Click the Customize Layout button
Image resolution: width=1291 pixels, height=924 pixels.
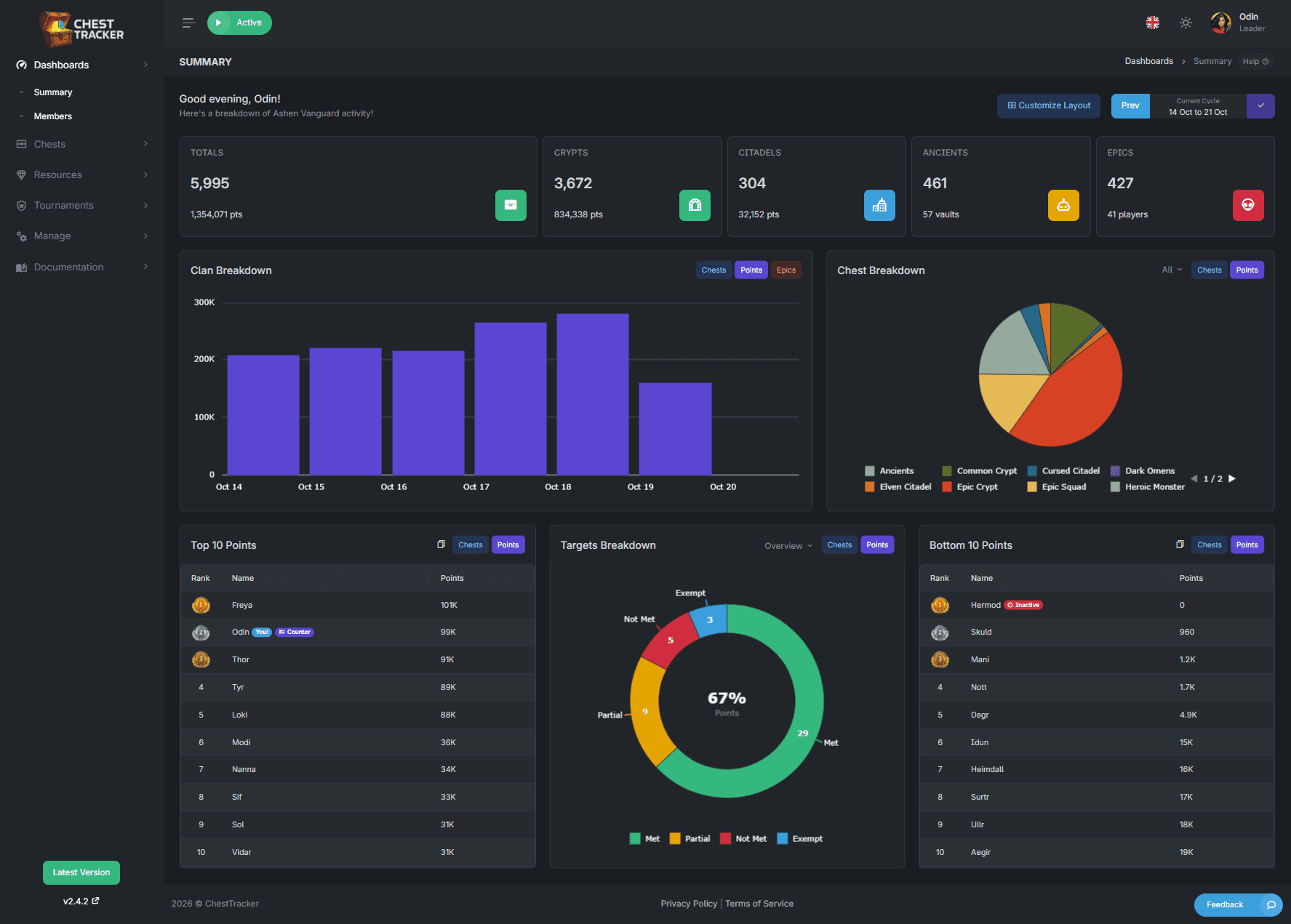[1049, 106]
